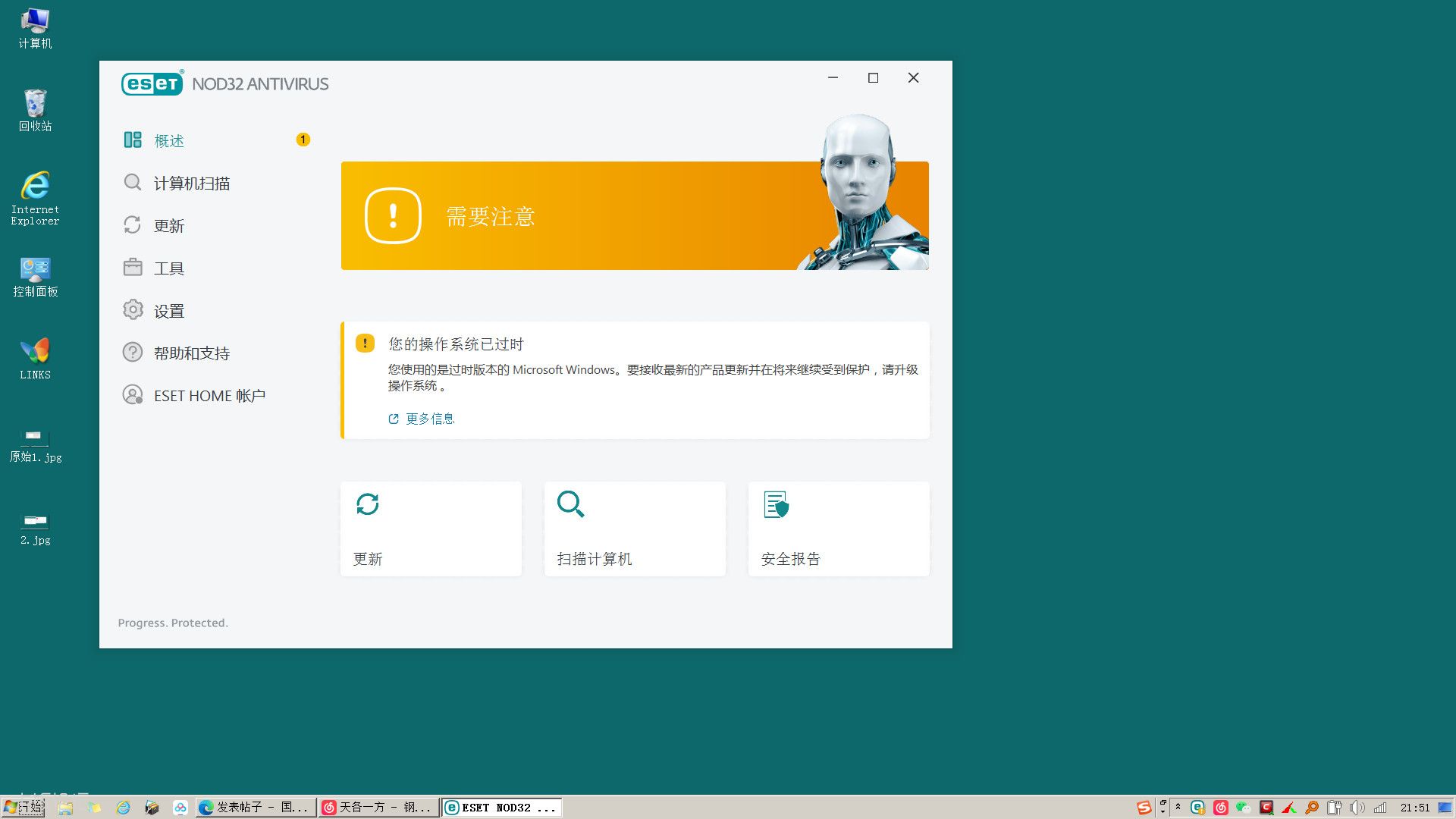
Task: Click the security report shield document icon
Action: [776, 504]
